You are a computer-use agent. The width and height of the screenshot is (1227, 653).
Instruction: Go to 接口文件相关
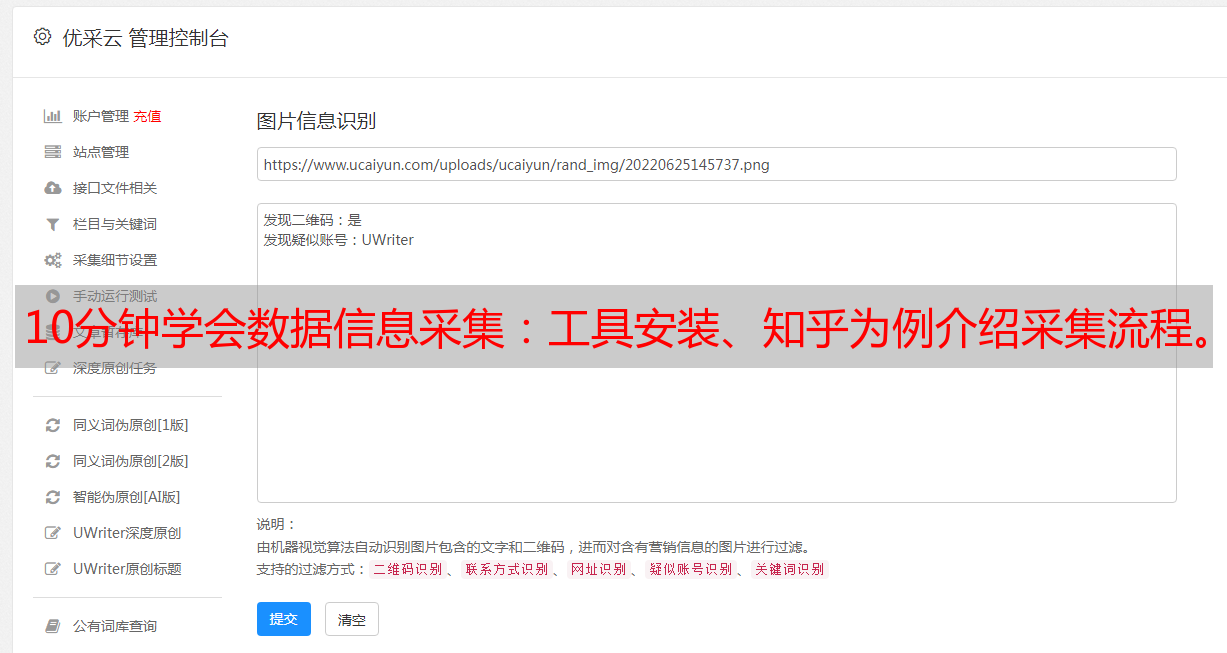click(115, 188)
